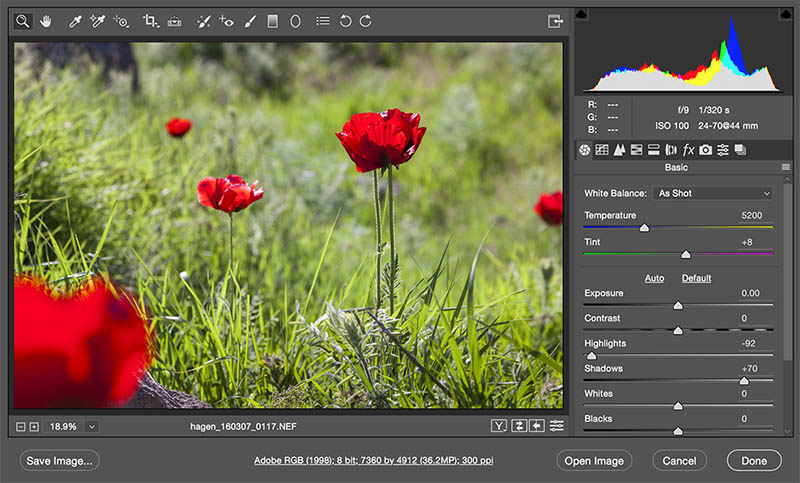Select the Graduated Filter tool
This screenshot has width=800, height=483.
tap(272, 20)
